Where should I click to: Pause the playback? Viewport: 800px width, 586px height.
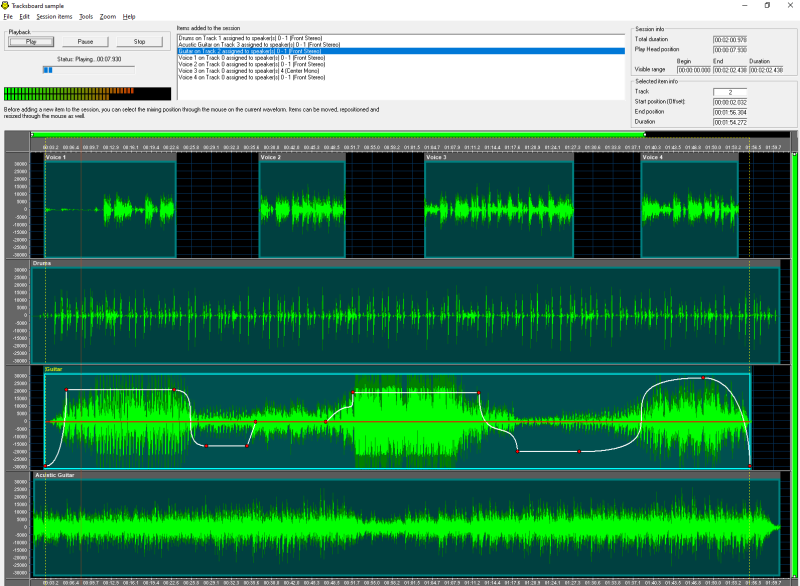pos(85,42)
